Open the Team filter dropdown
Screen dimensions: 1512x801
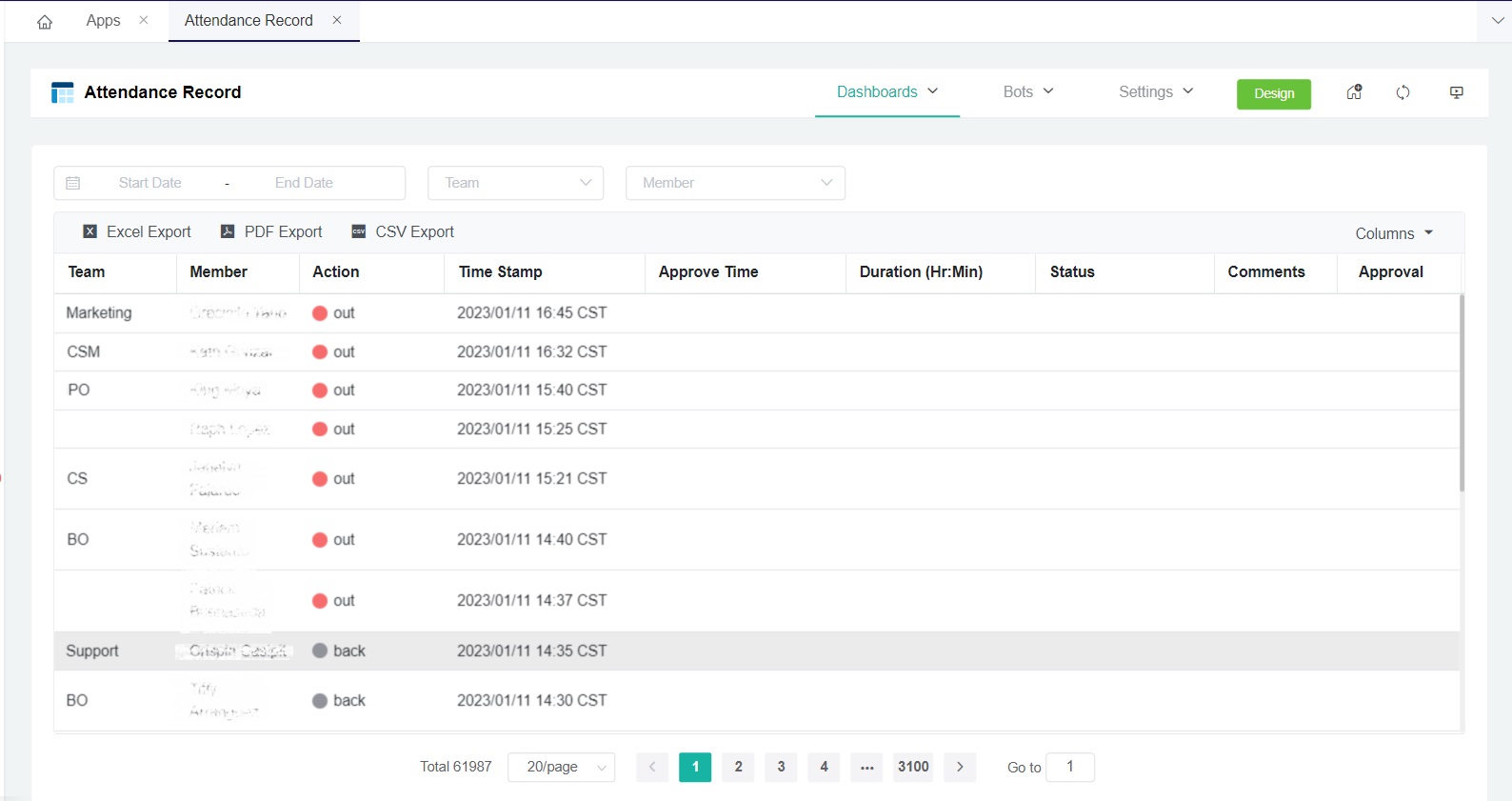click(516, 183)
